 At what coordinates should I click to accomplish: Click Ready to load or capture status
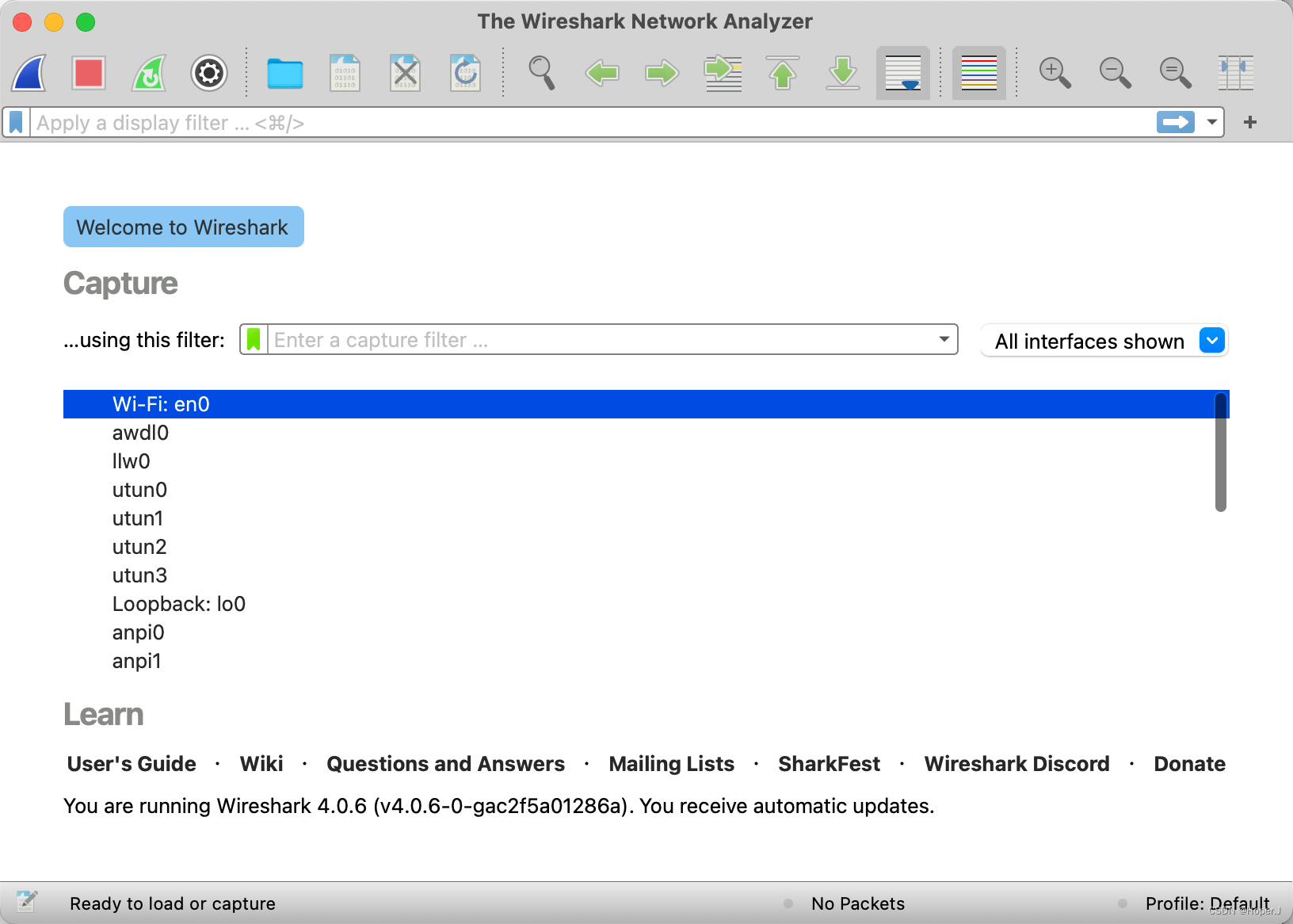(173, 903)
